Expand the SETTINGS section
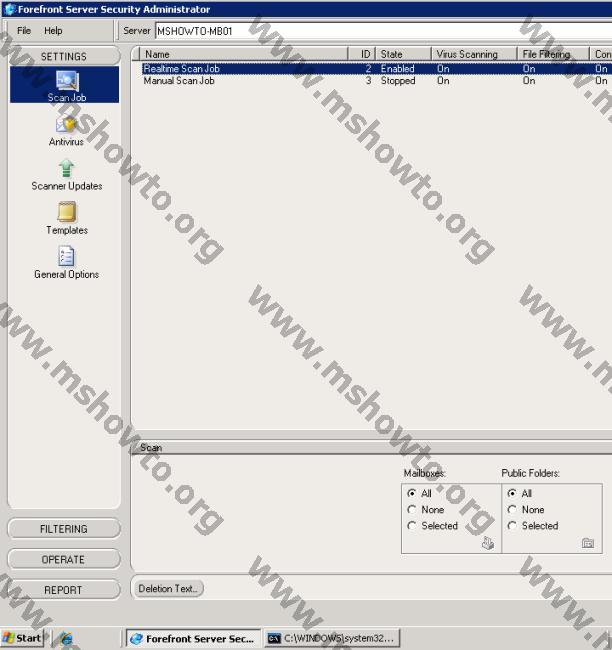 coord(64,56)
